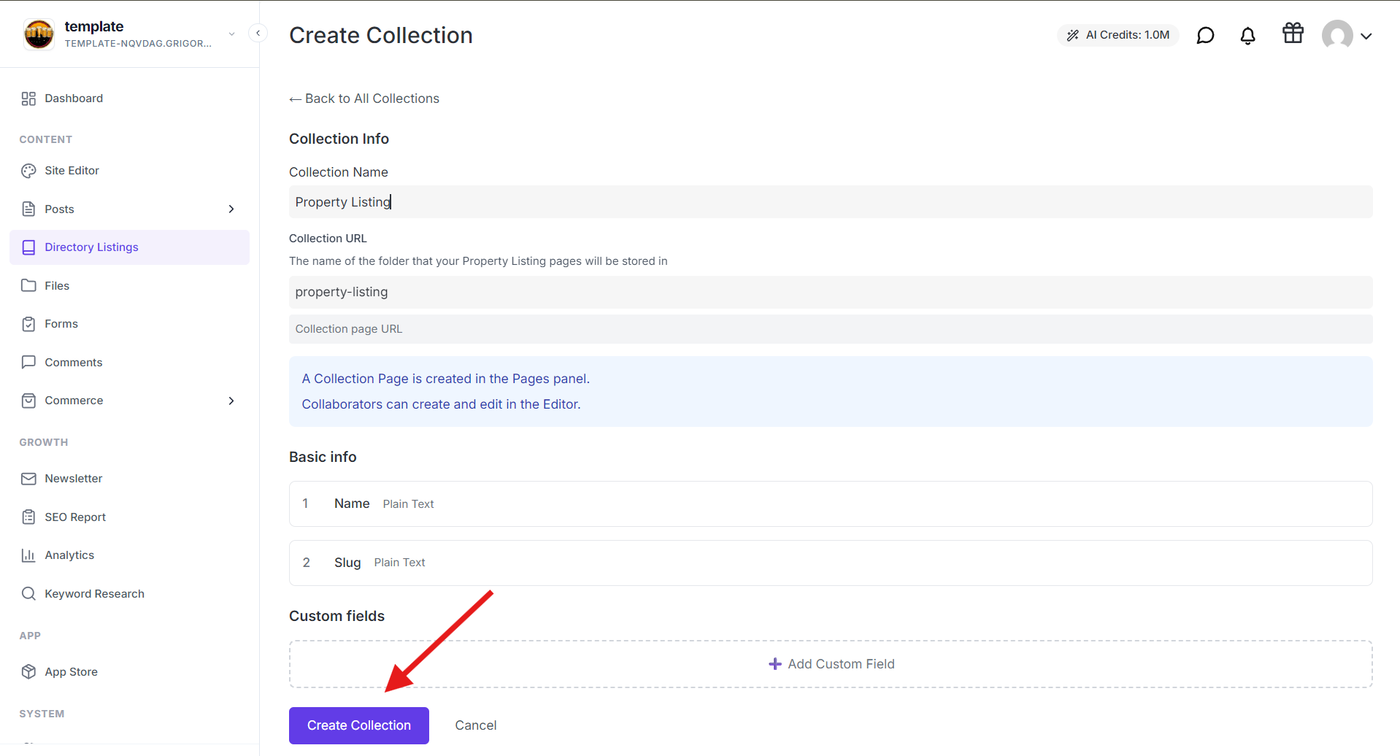
Task: Click the Keyword Research magnifier icon
Action: pyautogui.click(x=28, y=594)
